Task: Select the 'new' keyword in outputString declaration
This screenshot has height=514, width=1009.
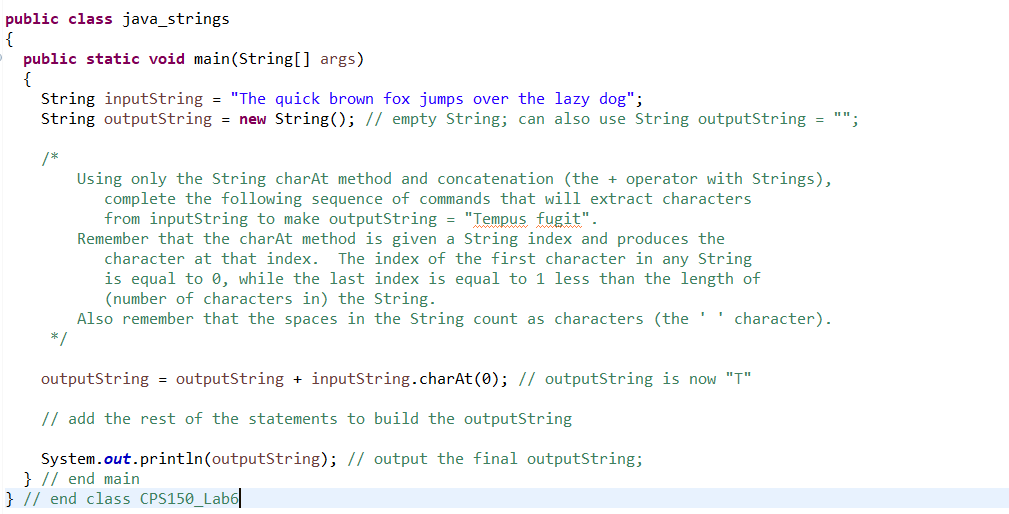Action: pos(252,119)
